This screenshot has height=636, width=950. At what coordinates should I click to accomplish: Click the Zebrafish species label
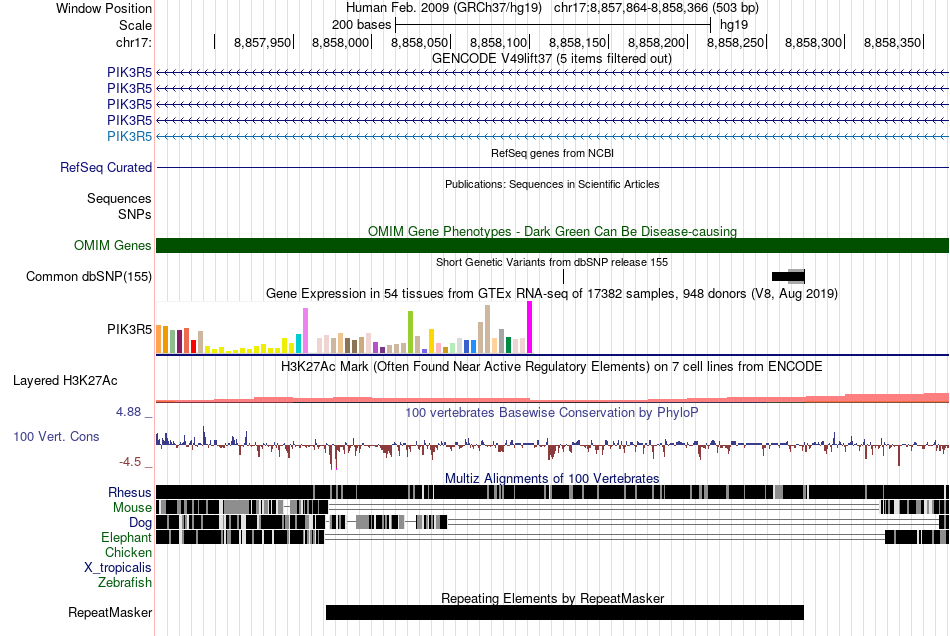[x=125, y=582]
